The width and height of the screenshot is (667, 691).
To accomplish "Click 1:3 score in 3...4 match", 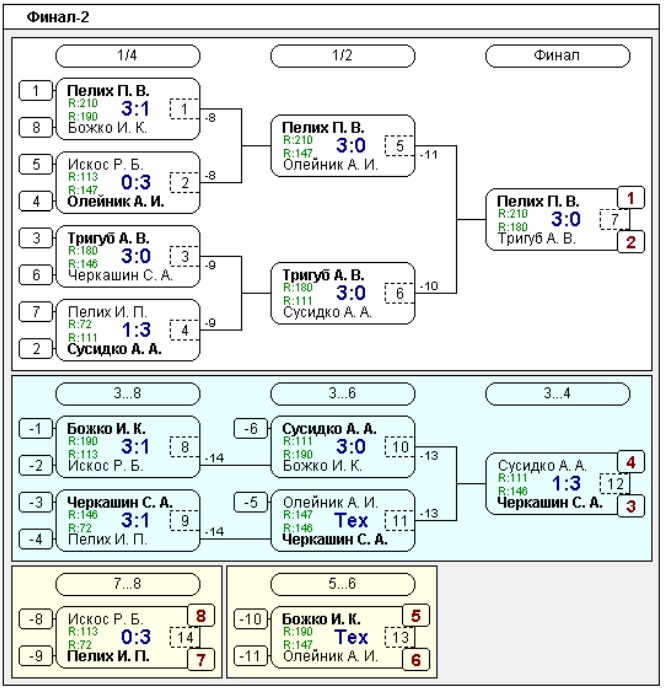I will tap(566, 484).
